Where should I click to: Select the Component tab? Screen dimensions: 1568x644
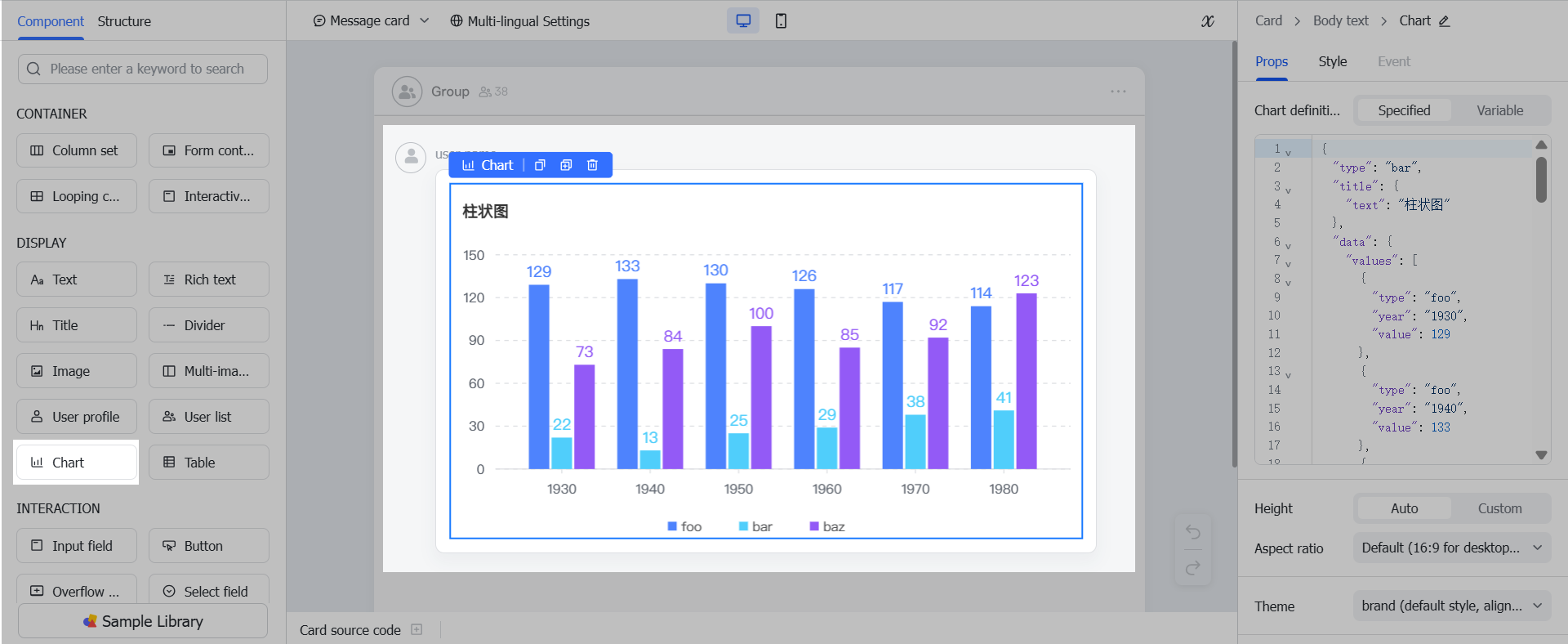(51, 21)
